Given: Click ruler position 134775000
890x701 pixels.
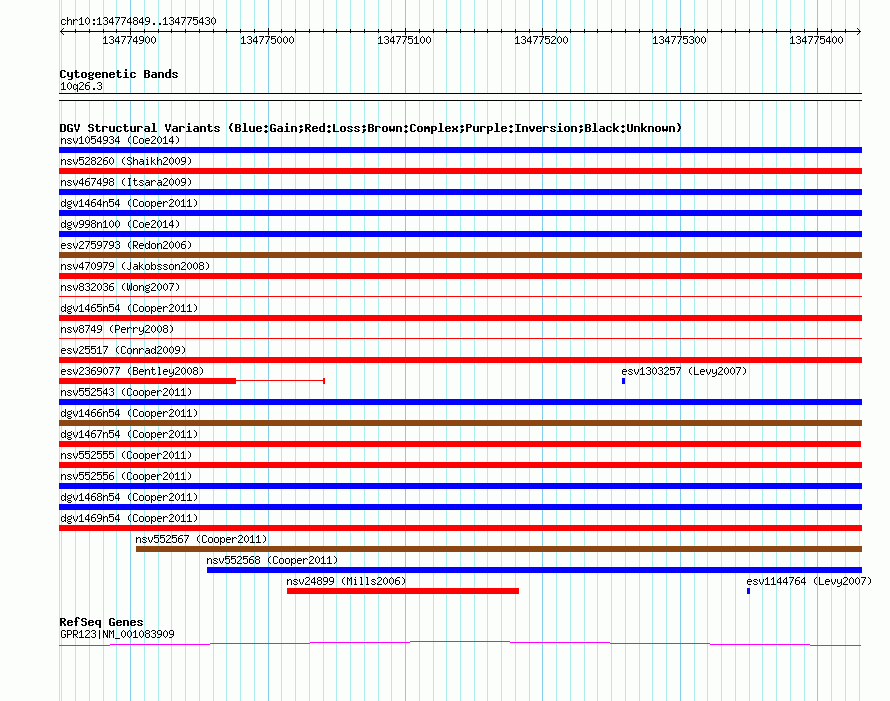Looking at the screenshot, I should pos(267,40).
